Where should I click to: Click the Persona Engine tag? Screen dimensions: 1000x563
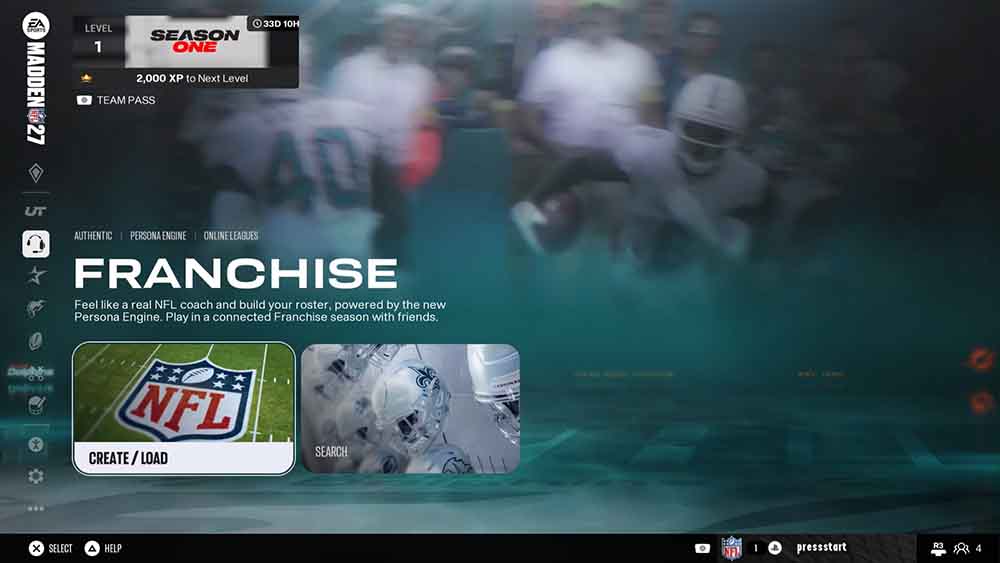pos(158,236)
